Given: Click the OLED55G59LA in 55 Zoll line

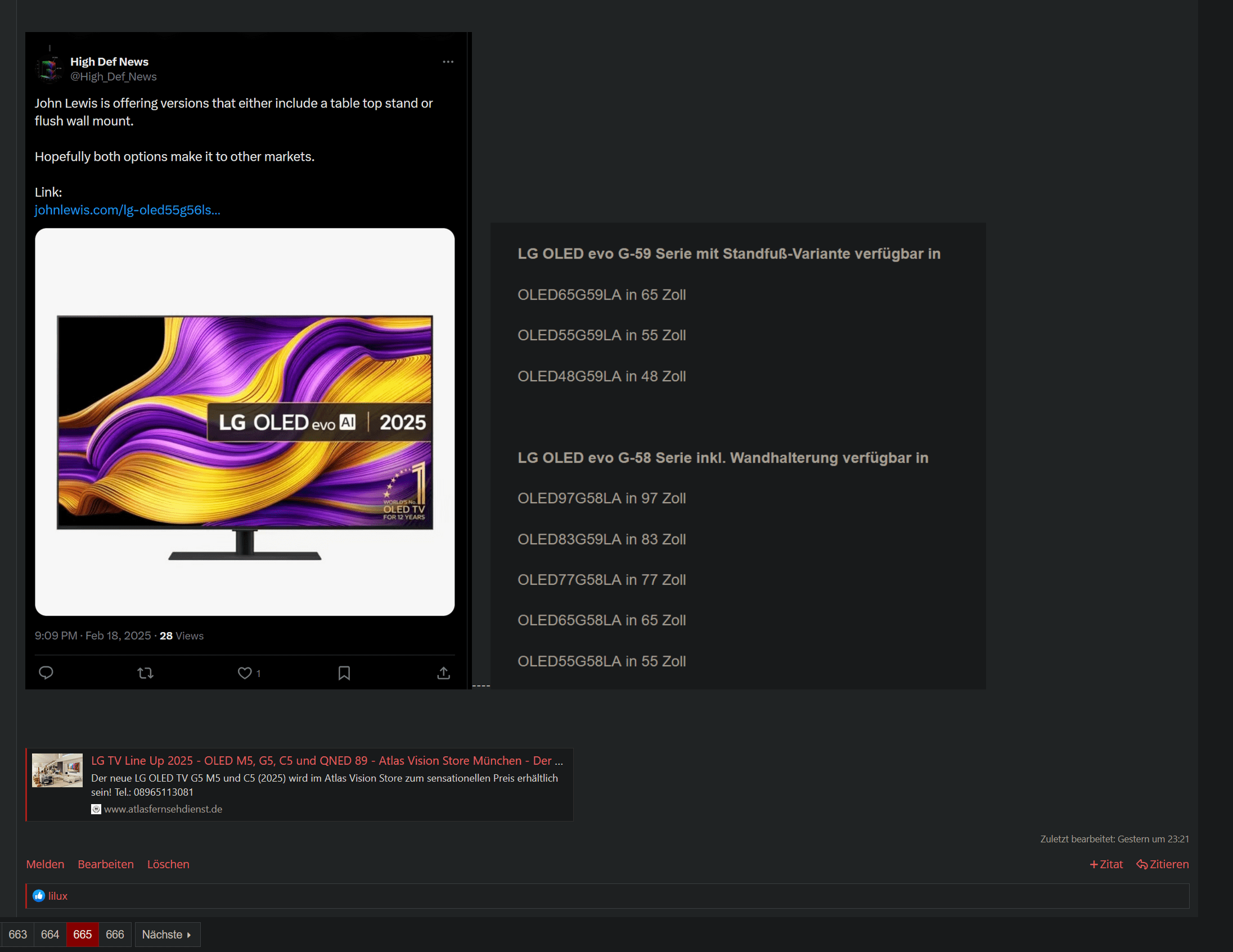Looking at the screenshot, I should 601,335.
